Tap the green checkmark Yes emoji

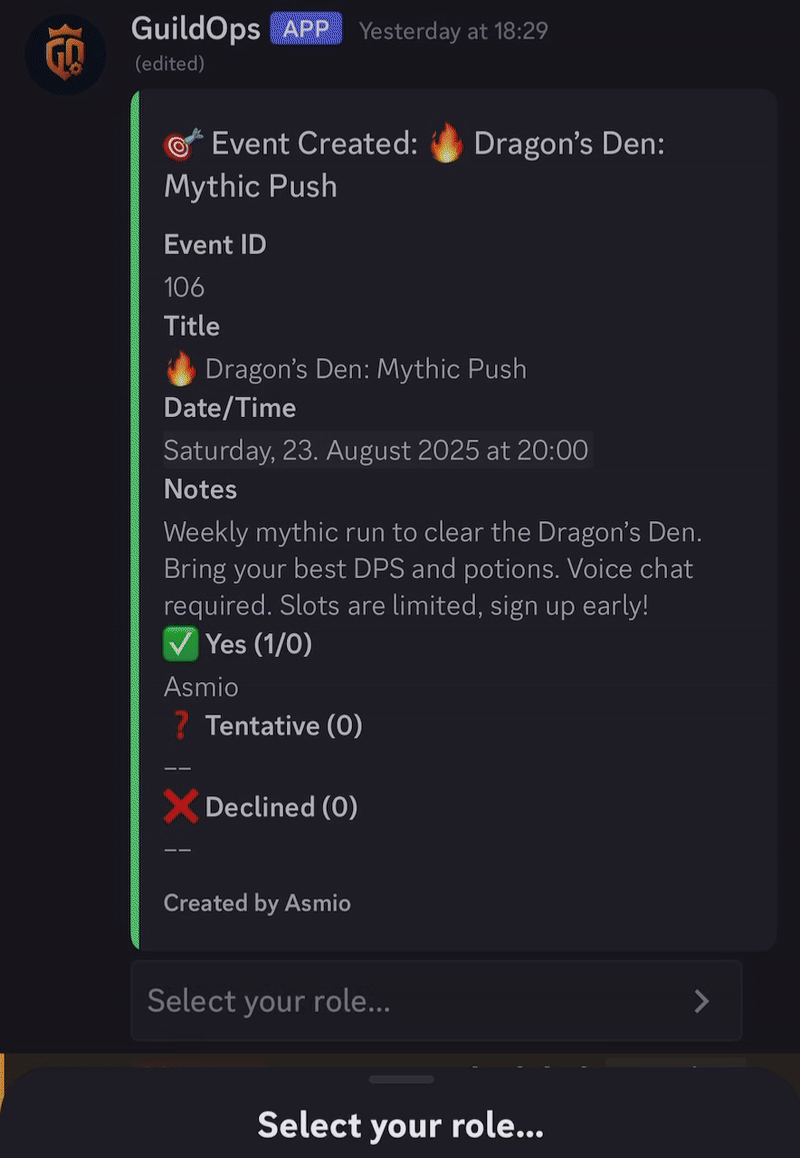(x=181, y=644)
